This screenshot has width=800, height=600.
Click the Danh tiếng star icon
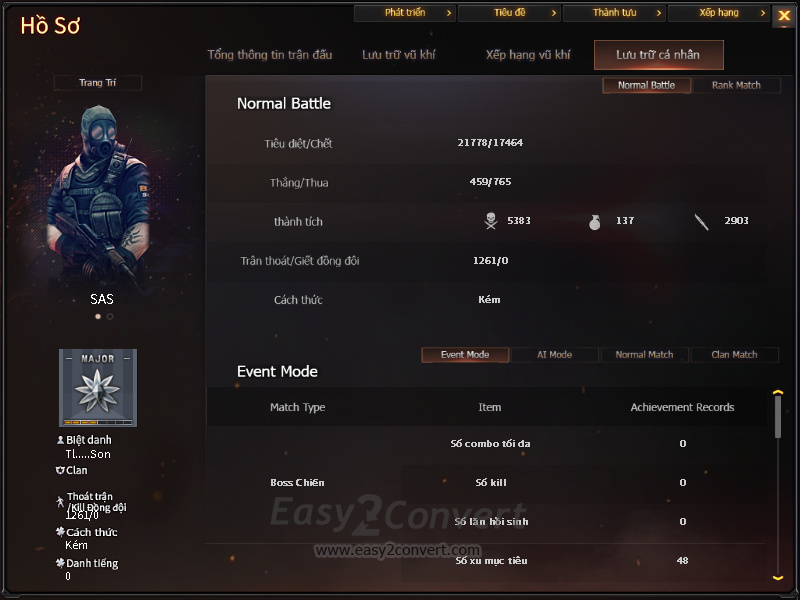(60, 563)
